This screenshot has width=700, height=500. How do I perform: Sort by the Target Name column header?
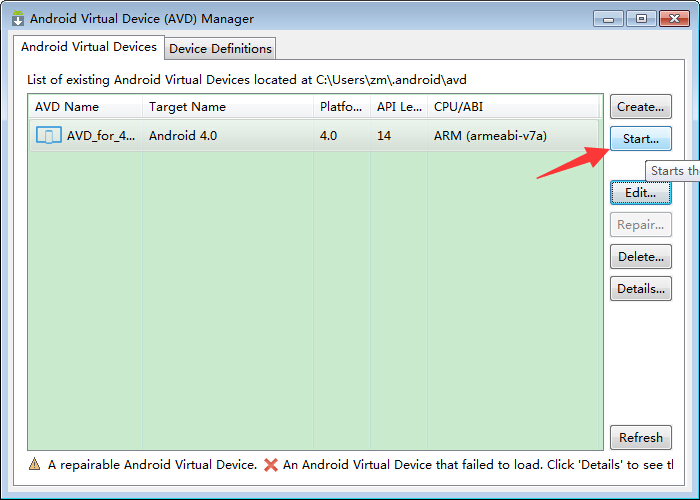(x=228, y=107)
